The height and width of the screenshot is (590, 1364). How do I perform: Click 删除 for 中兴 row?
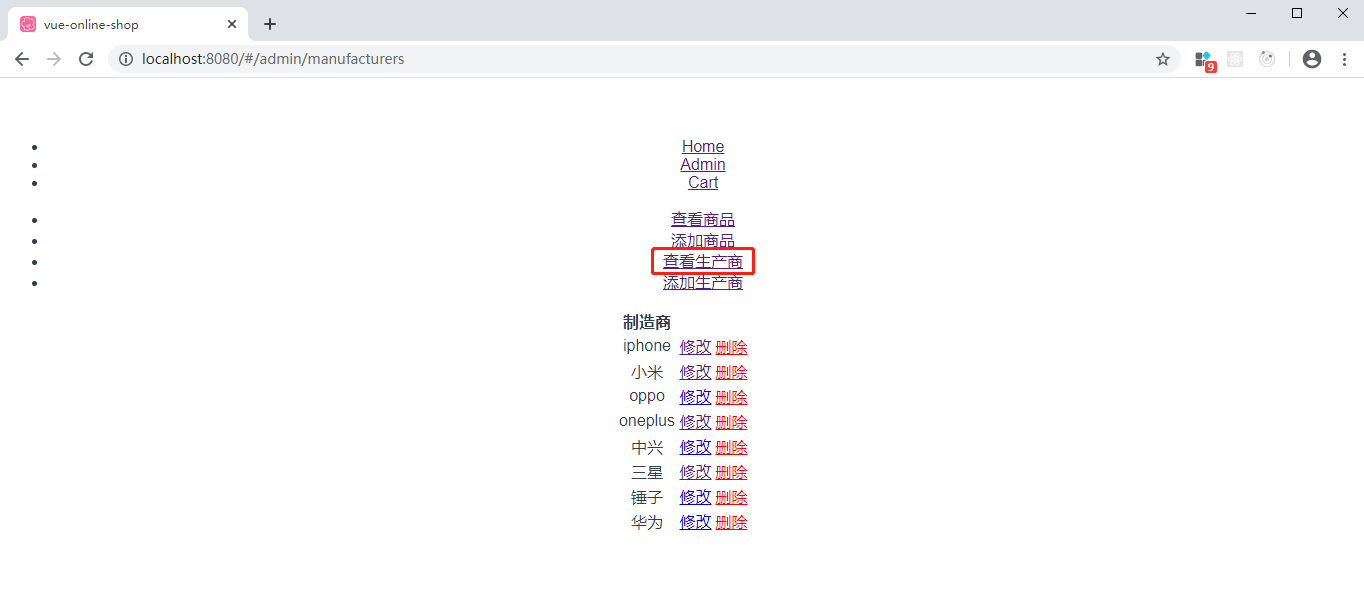click(x=732, y=447)
